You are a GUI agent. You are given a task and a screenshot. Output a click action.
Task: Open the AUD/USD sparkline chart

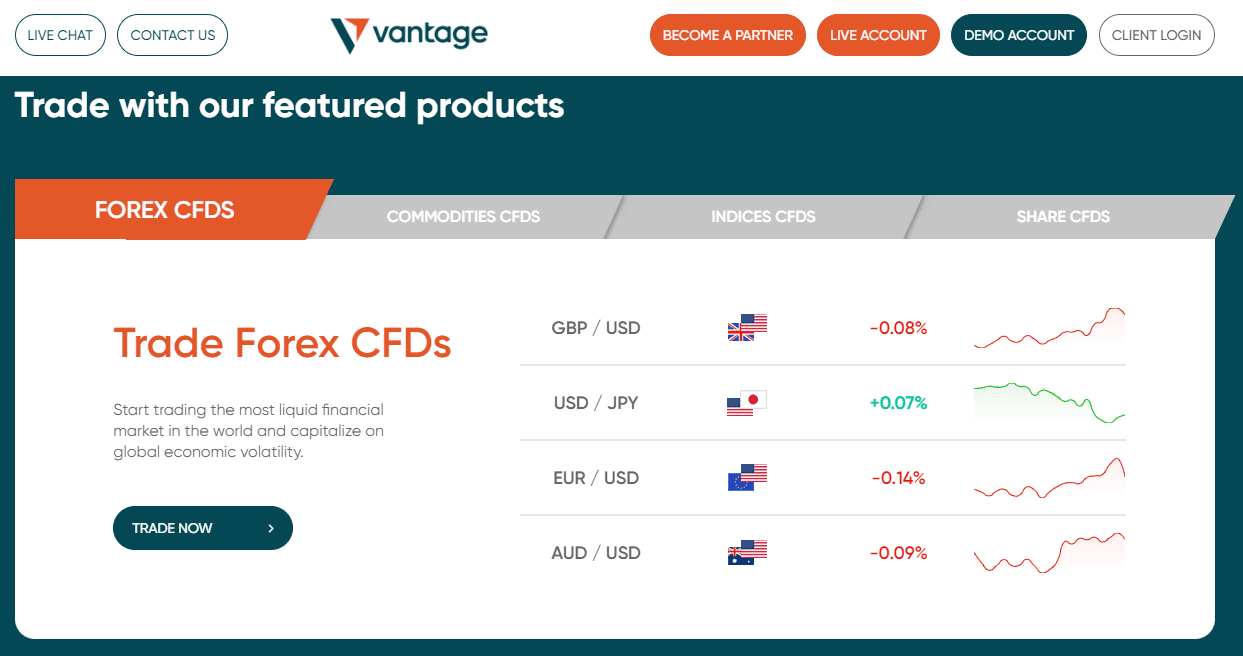[1049, 553]
